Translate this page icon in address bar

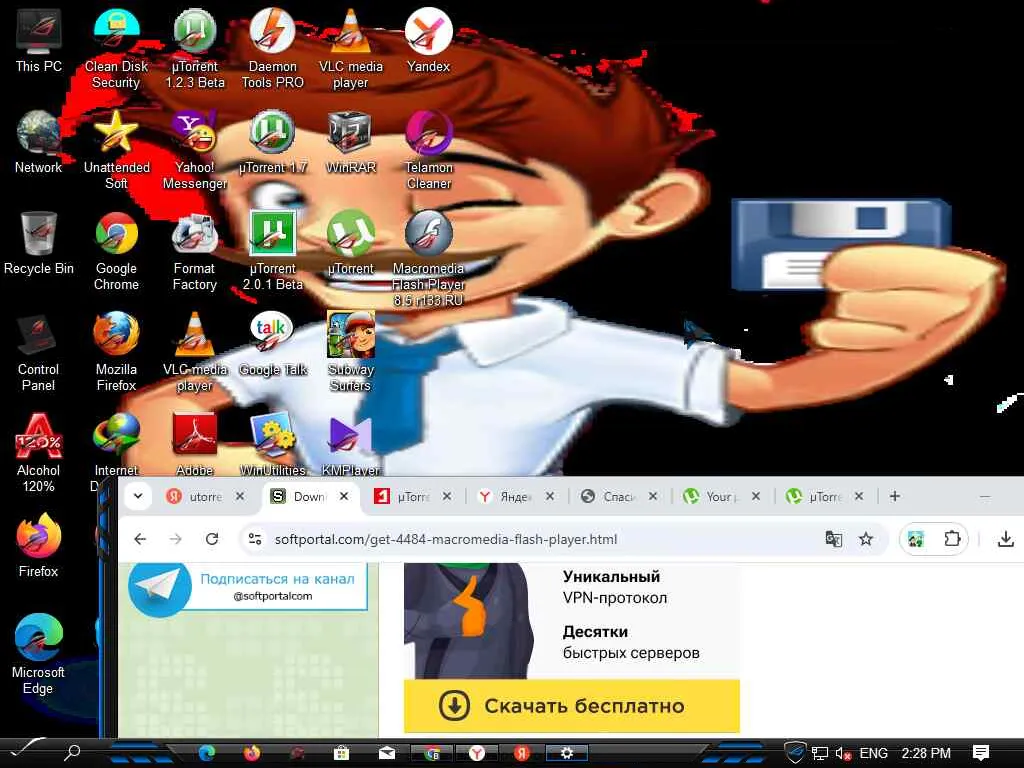coord(833,539)
